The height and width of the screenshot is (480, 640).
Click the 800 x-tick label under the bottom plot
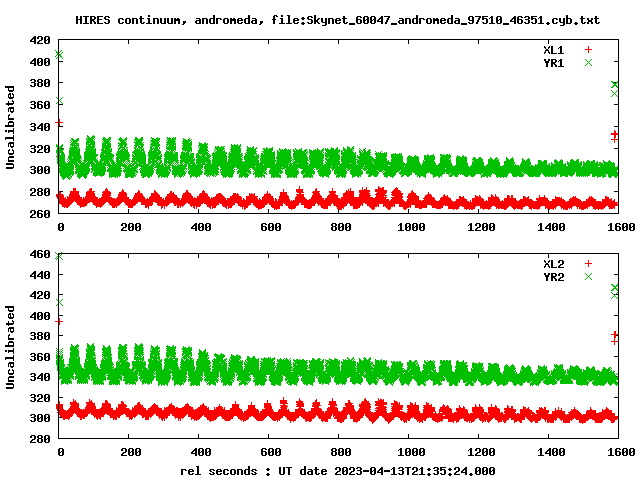coord(341,452)
